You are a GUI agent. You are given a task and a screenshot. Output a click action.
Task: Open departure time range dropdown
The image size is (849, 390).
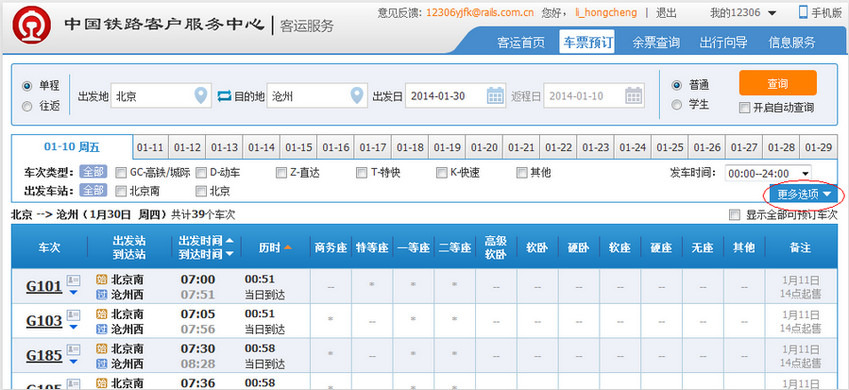(x=767, y=173)
